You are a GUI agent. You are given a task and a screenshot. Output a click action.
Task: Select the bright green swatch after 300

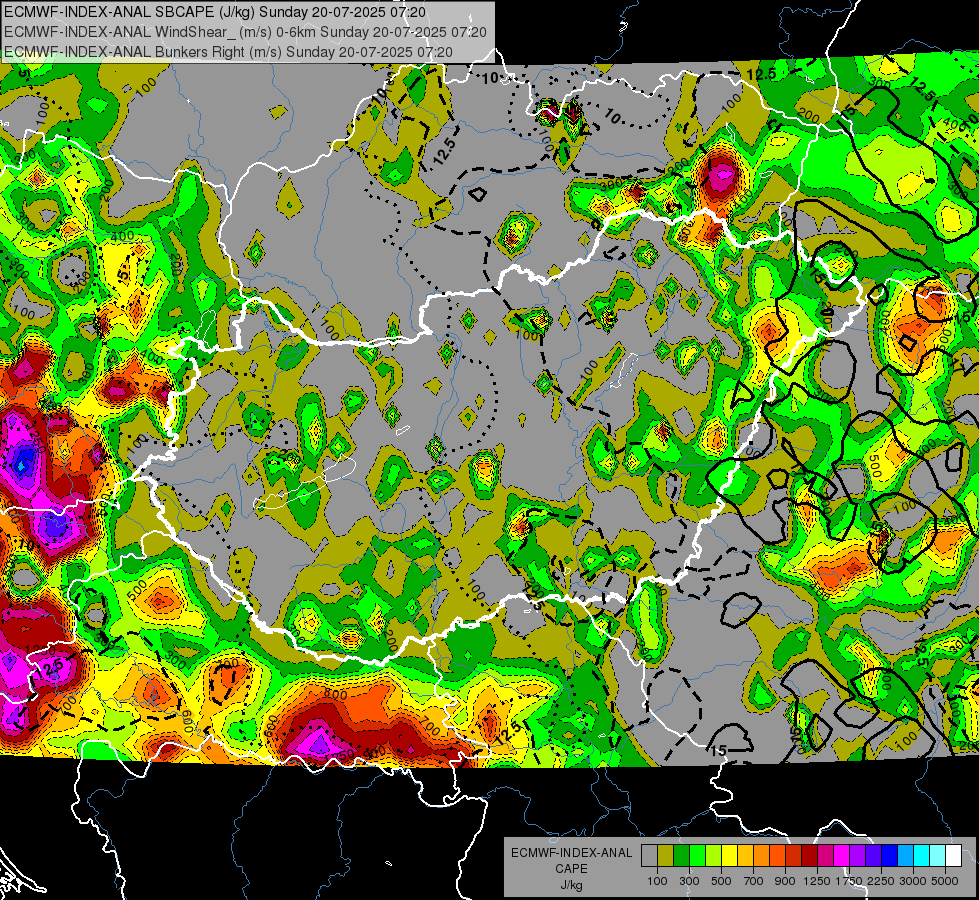pyautogui.click(x=697, y=856)
